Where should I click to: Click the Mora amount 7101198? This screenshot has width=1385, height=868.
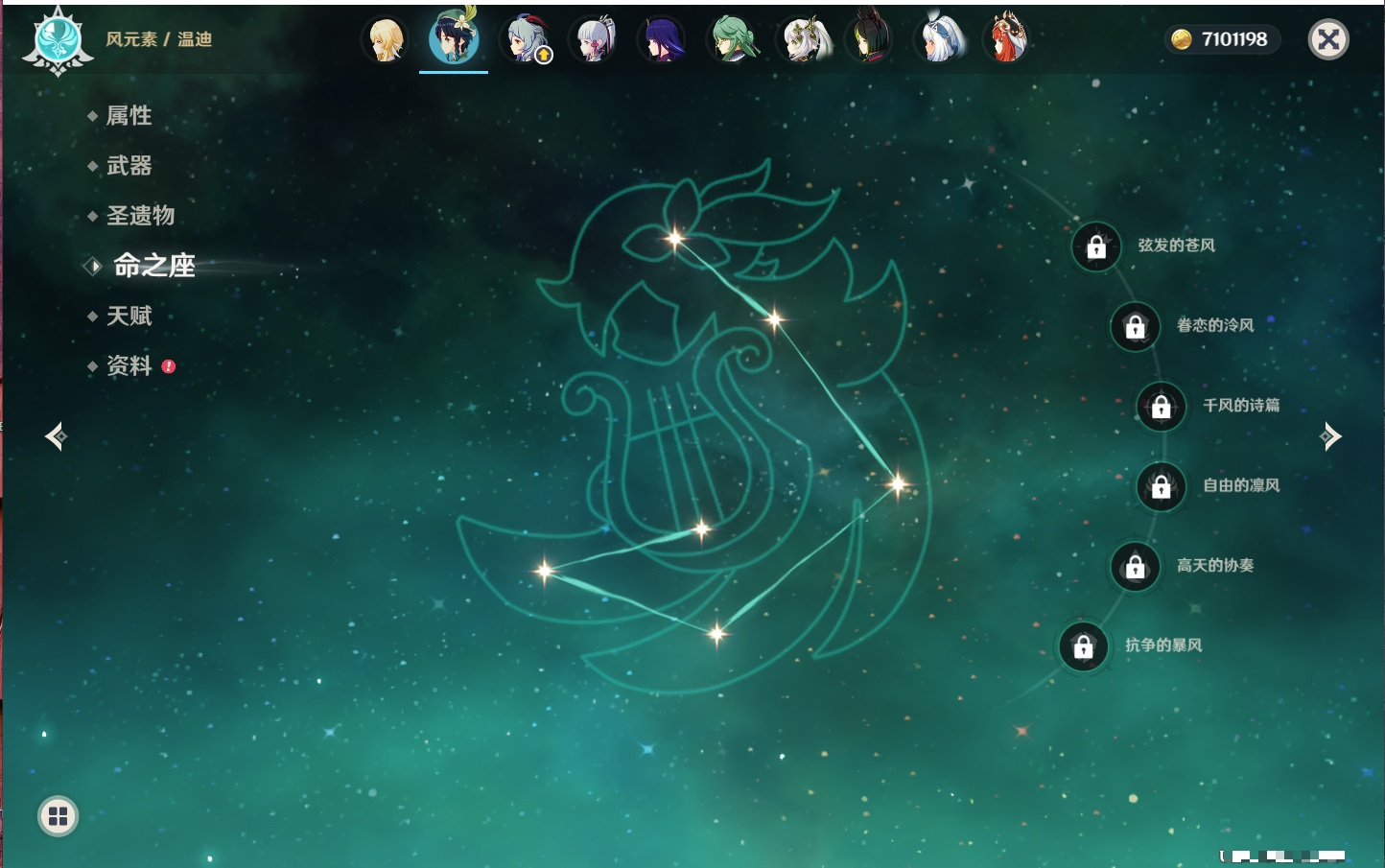[1234, 39]
